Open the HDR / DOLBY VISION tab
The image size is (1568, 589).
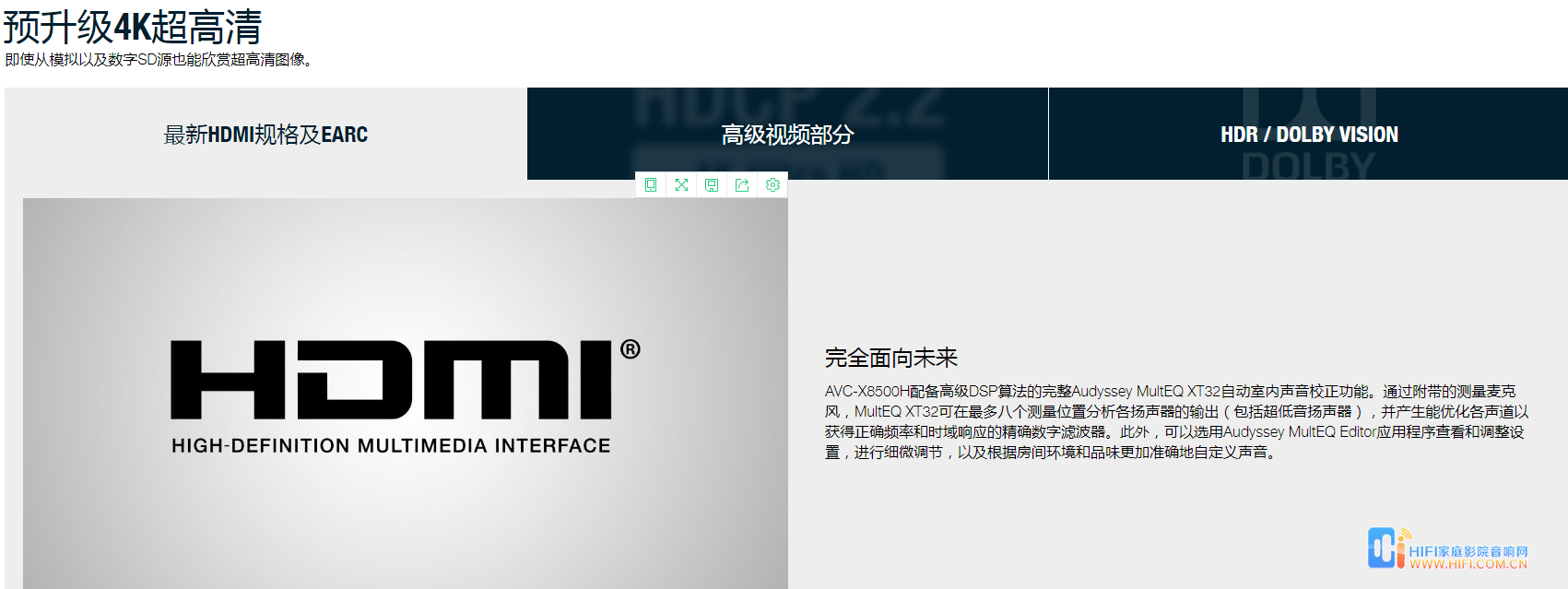(1309, 135)
